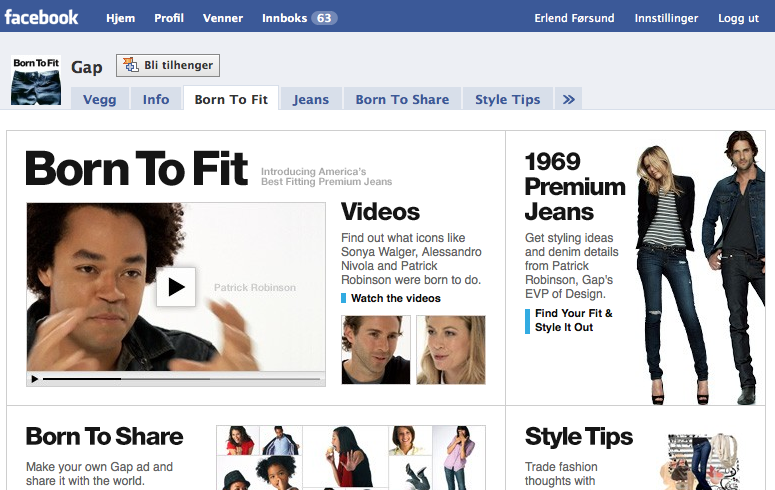Open Find Your Fit & Style It Out
775x490 pixels.
tap(573, 320)
